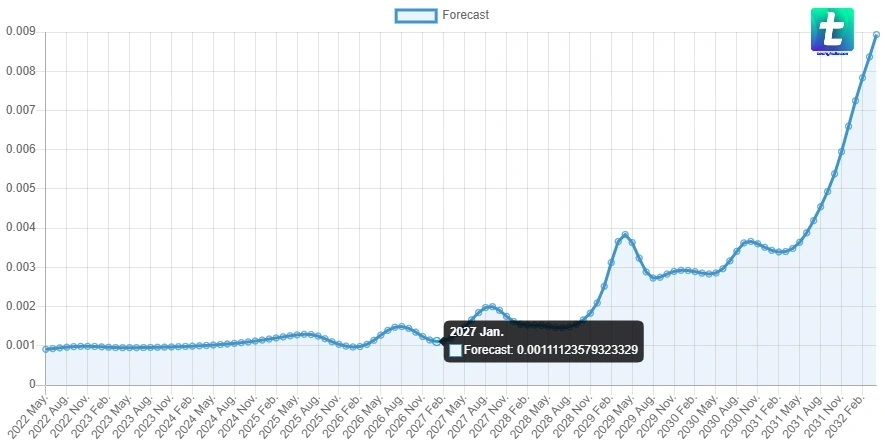Click the 0.003 y-axis label
885x442 pixels.
tap(20, 267)
